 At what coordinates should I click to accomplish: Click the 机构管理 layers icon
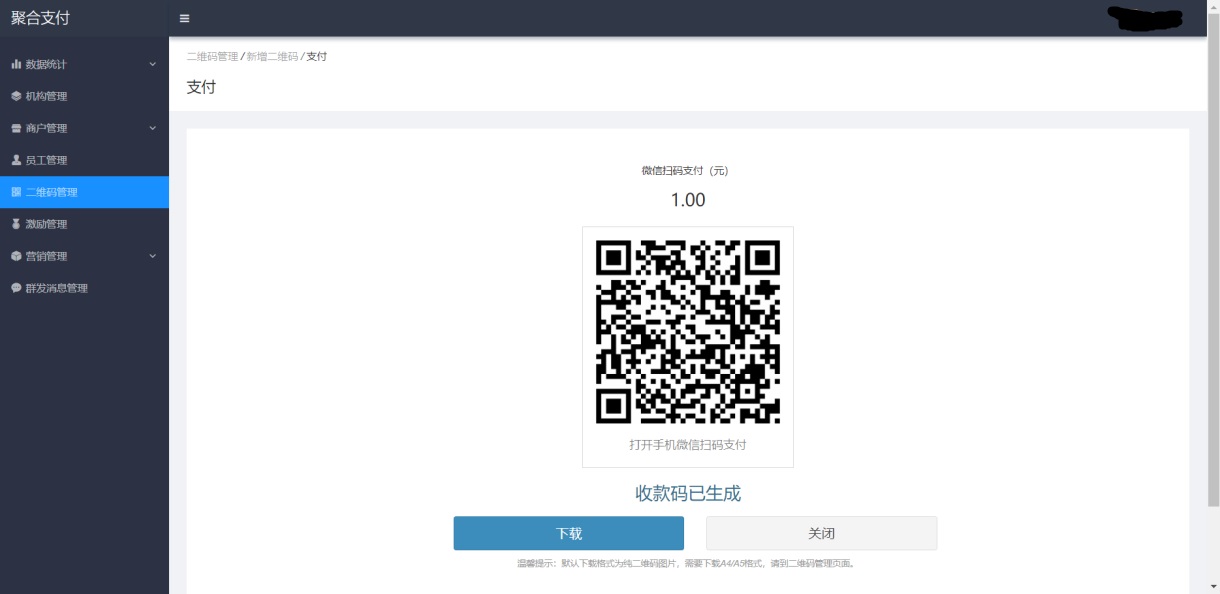pos(16,96)
